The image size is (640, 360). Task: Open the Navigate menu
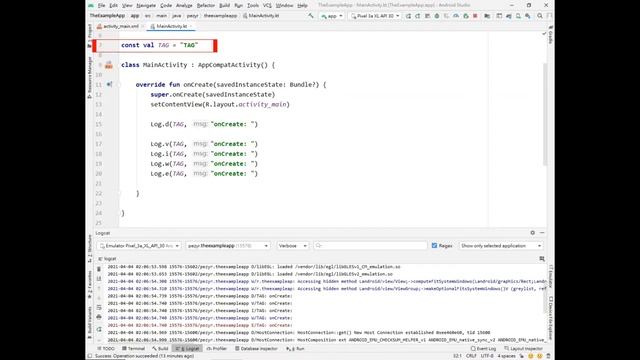[146, 5]
